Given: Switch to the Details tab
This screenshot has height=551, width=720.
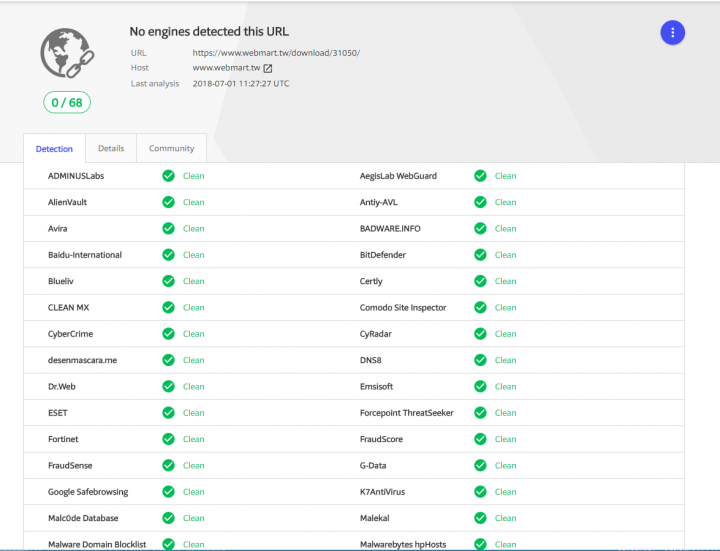Looking at the screenshot, I should pyautogui.click(x=111, y=149).
